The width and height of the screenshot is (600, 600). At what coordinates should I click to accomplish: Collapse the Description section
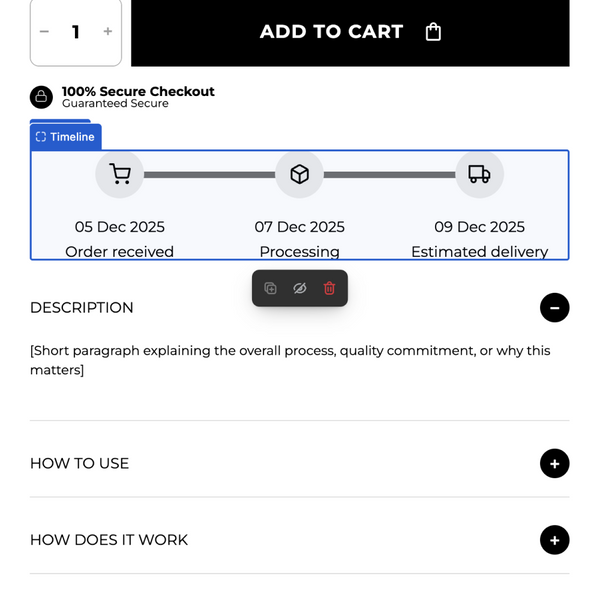(554, 308)
